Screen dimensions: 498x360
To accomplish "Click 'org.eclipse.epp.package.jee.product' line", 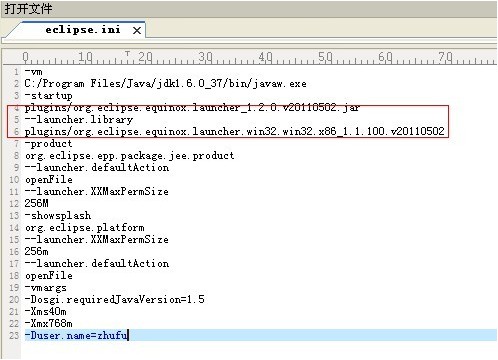I will pos(129,156).
